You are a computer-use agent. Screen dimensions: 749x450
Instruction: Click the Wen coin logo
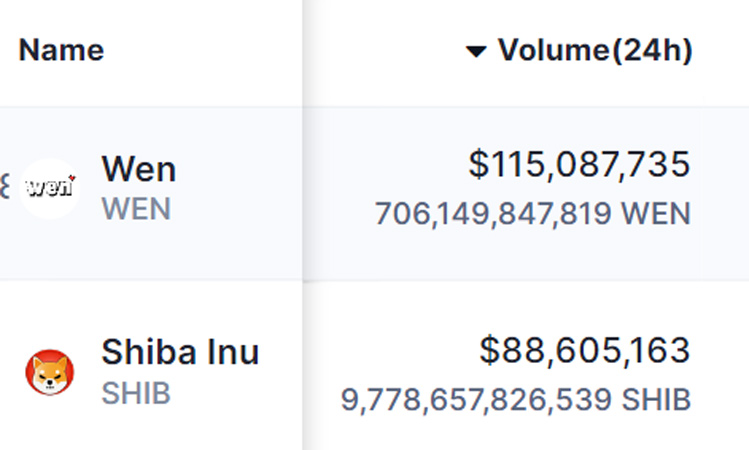click(50, 188)
